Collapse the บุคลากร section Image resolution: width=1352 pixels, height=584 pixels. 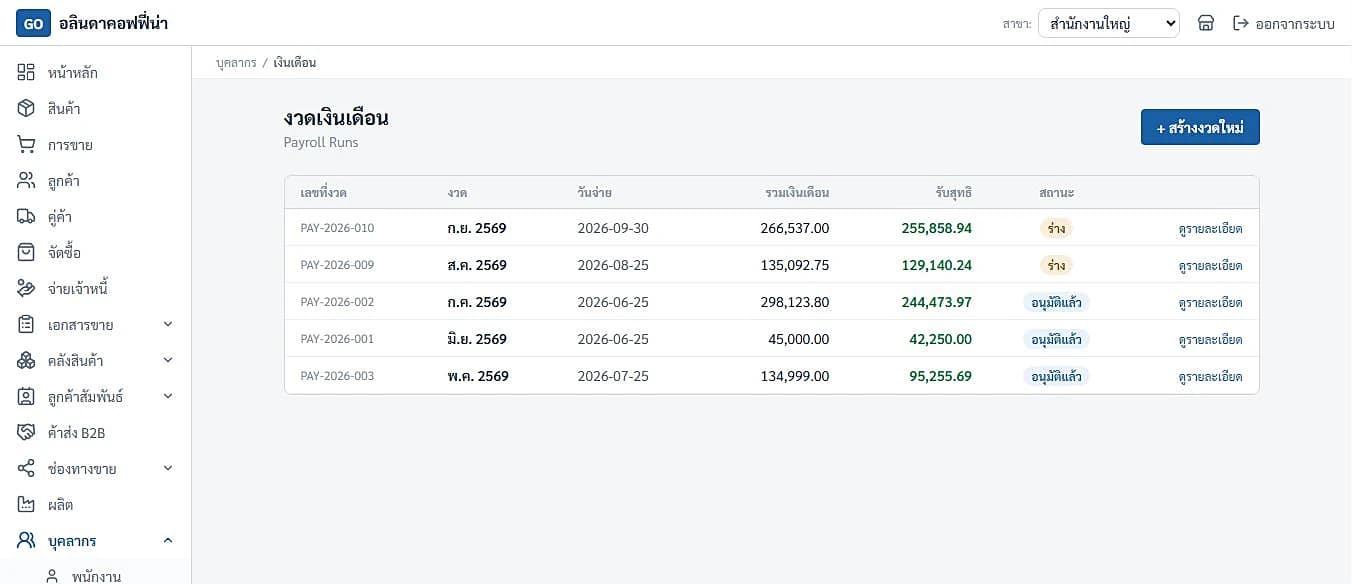point(168,541)
